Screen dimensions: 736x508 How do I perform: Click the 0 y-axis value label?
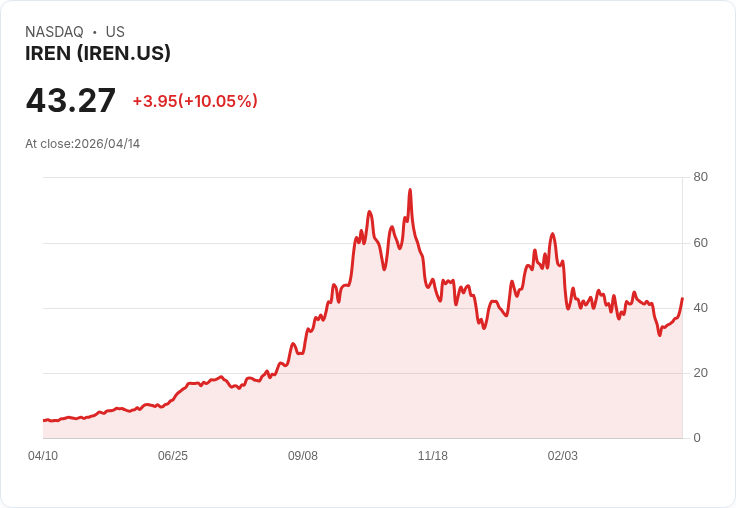(697, 438)
